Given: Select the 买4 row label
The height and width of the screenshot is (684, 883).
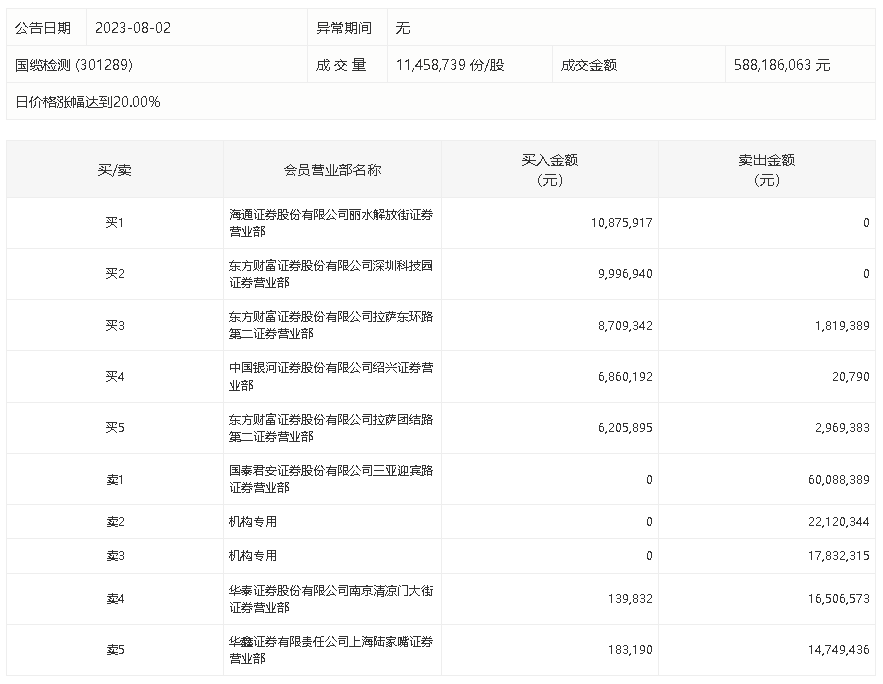Looking at the screenshot, I should tap(114, 376).
